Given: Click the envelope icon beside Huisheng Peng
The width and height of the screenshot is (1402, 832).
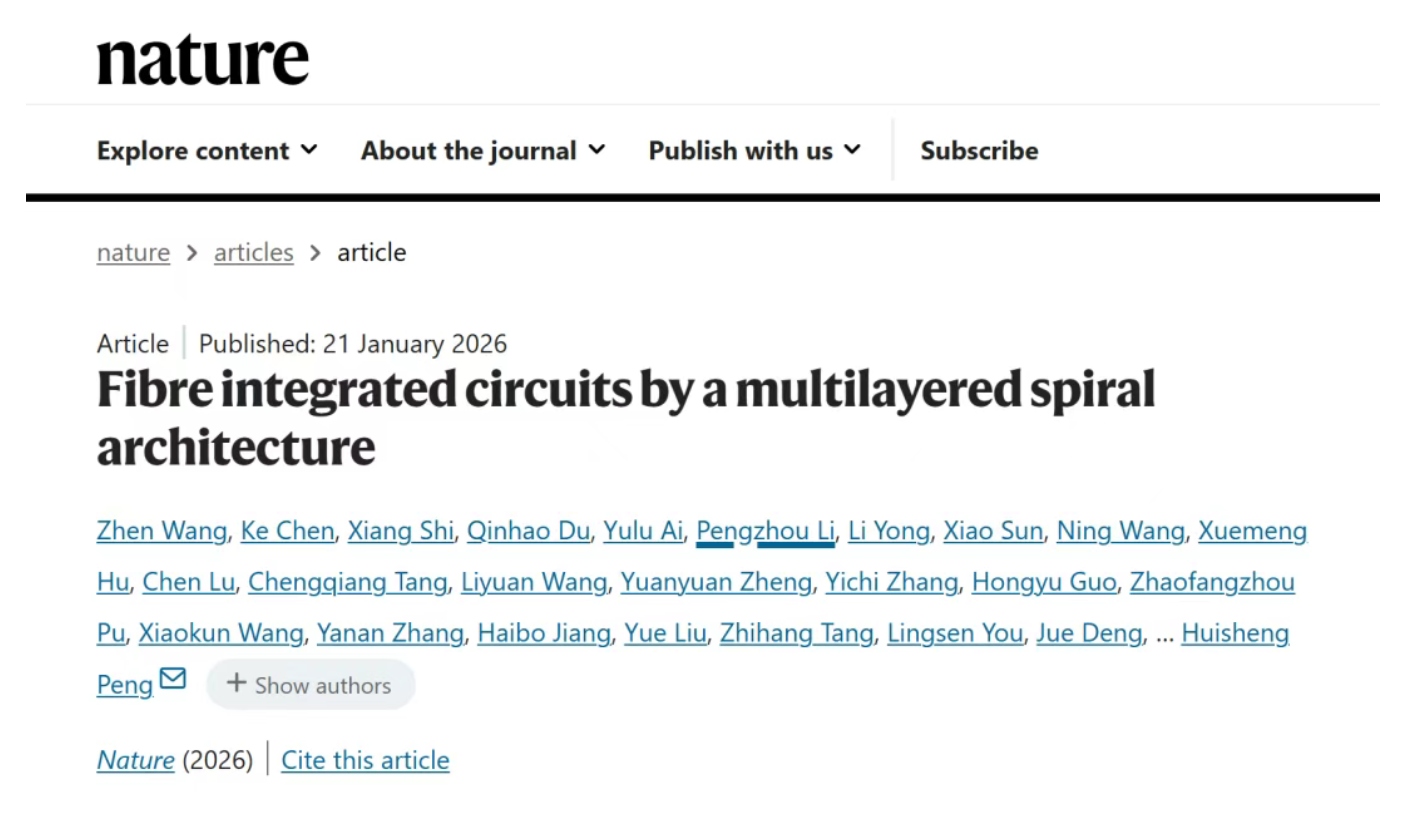Looking at the screenshot, I should point(173,679).
